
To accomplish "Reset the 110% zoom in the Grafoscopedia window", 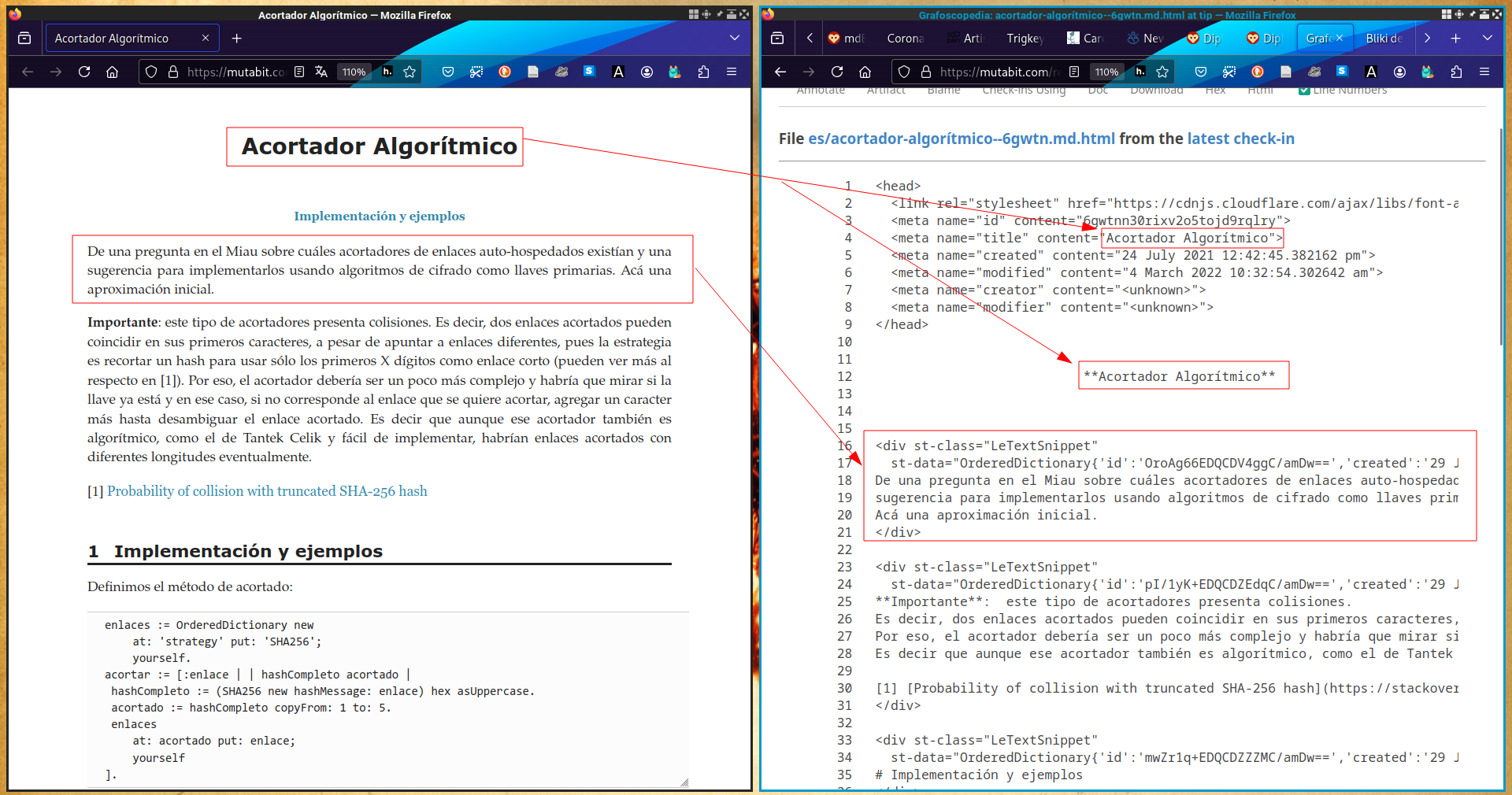I will [x=1106, y=72].
